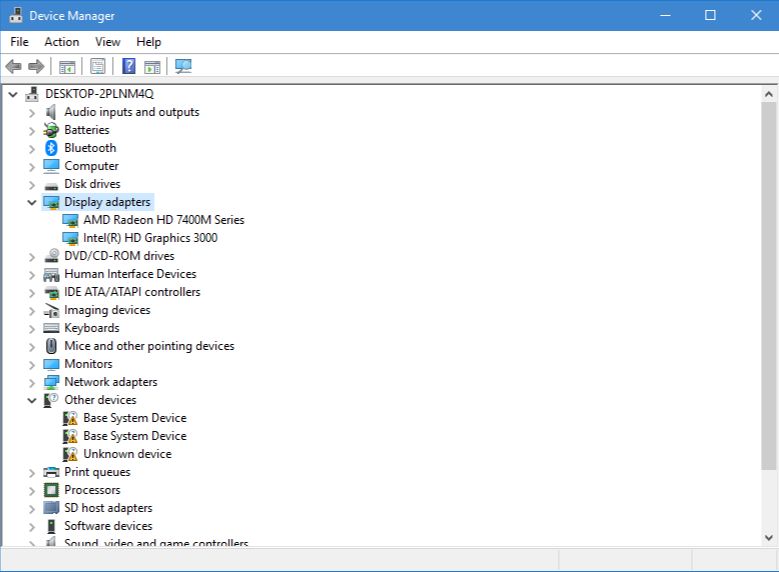Select the Other devices label

point(100,400)
